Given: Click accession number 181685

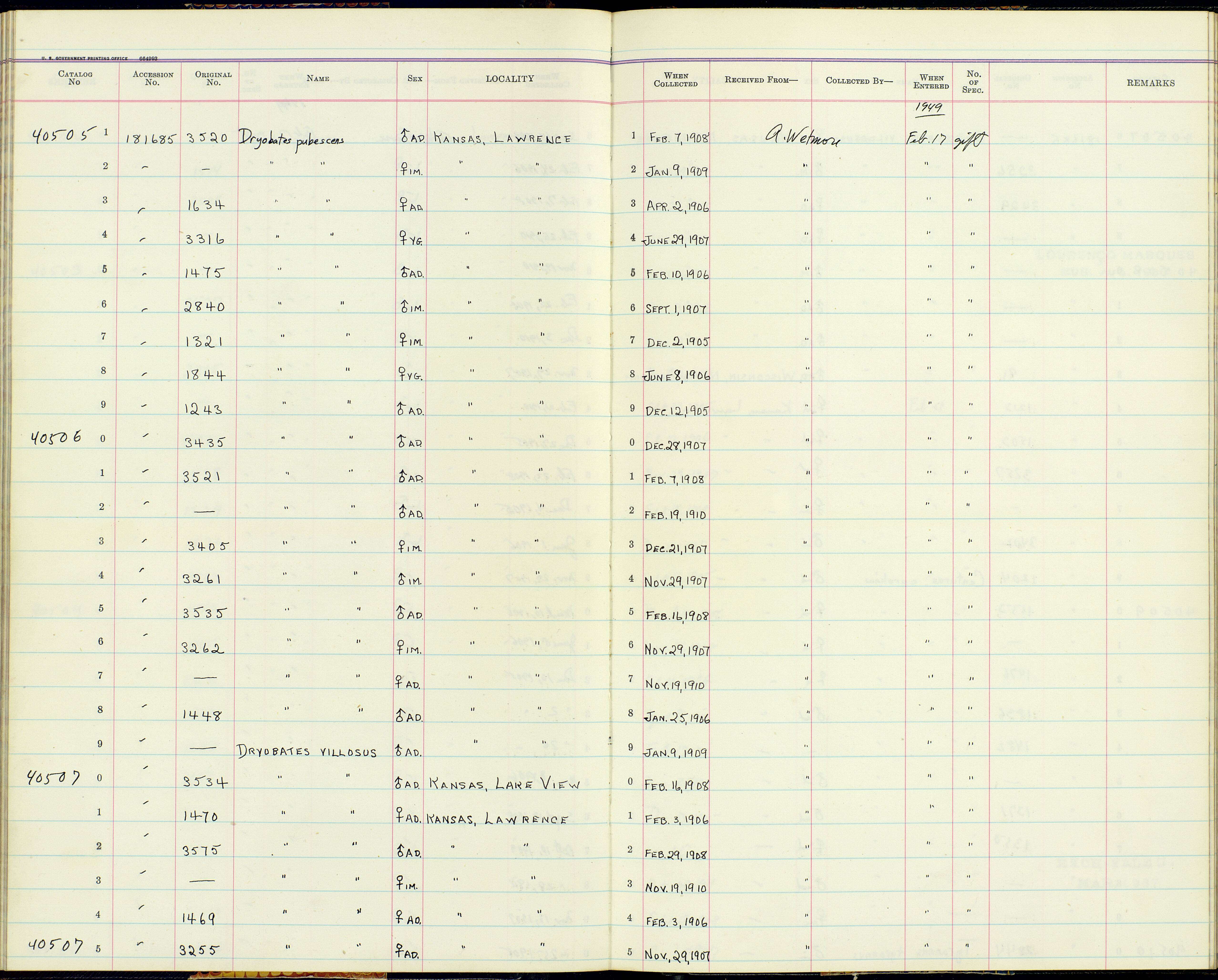Looking at the screenshot, I should tap(151, 139).
